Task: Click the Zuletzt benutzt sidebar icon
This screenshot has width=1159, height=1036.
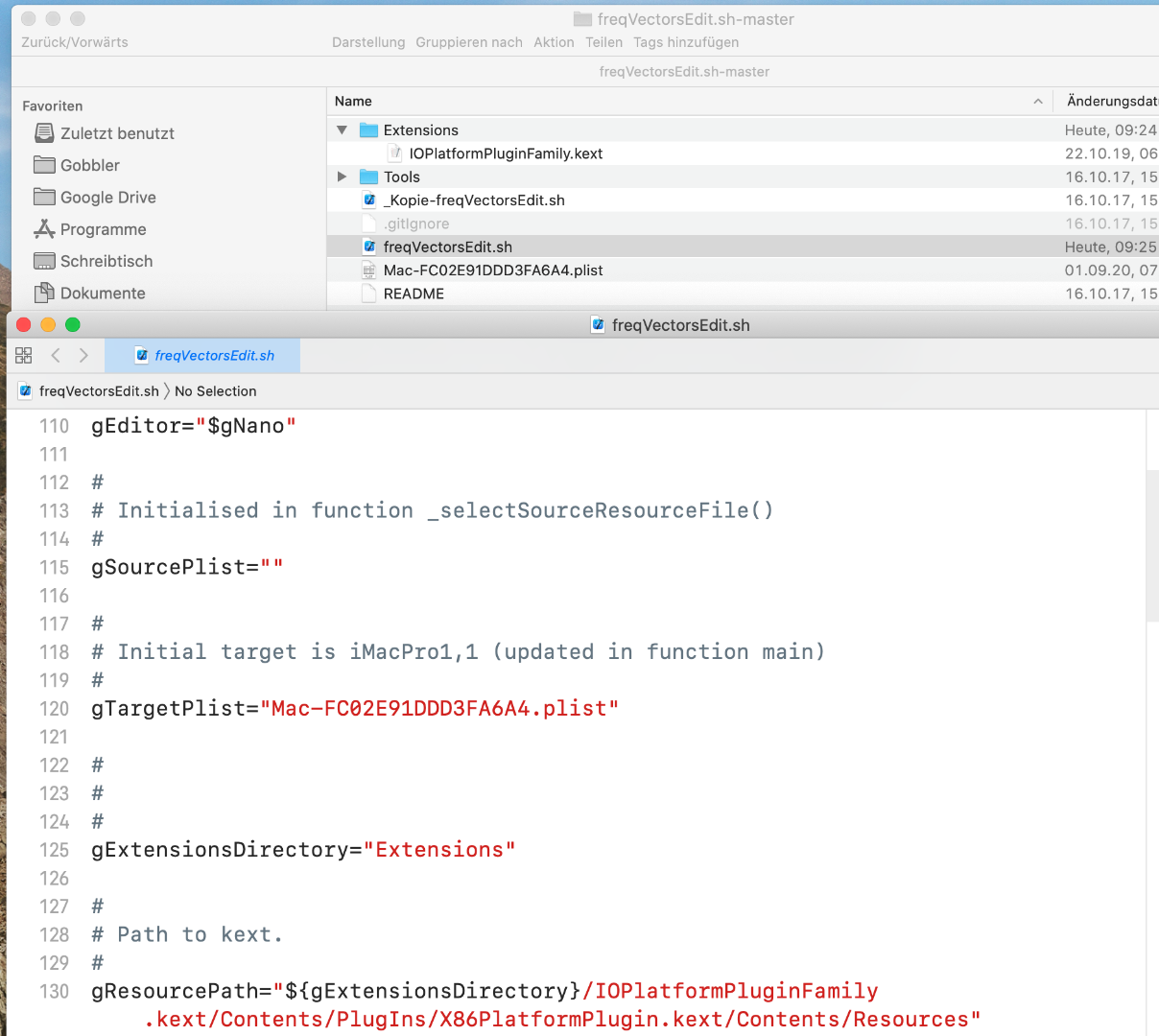Action: click(x=44, y=133)
